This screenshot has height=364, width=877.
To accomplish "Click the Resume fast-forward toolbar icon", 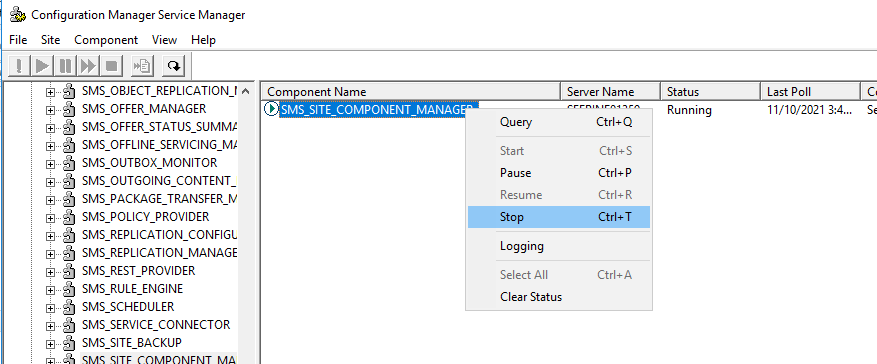I will 88,67.
